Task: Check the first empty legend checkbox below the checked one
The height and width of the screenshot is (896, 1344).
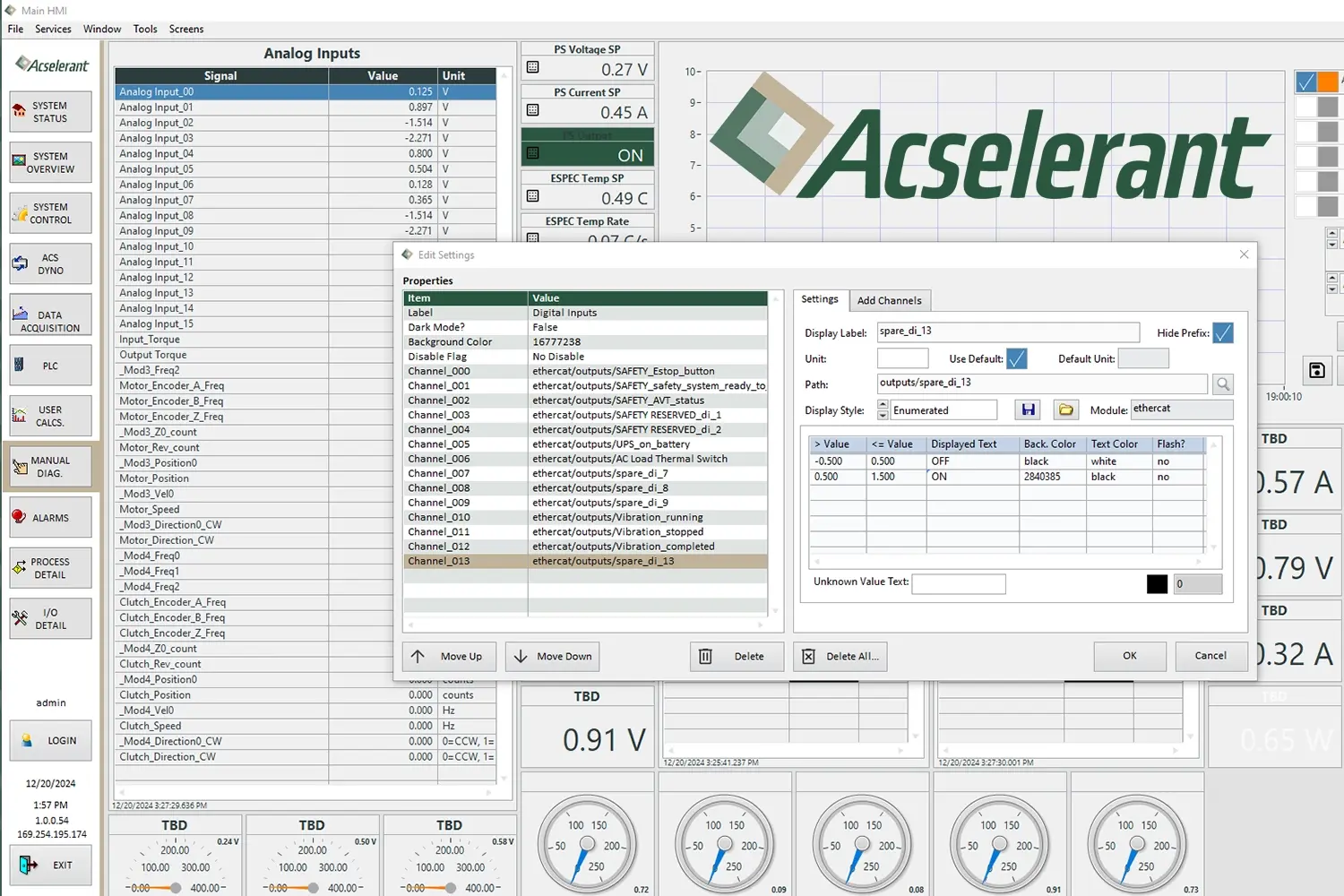Action: [1306, 107]
